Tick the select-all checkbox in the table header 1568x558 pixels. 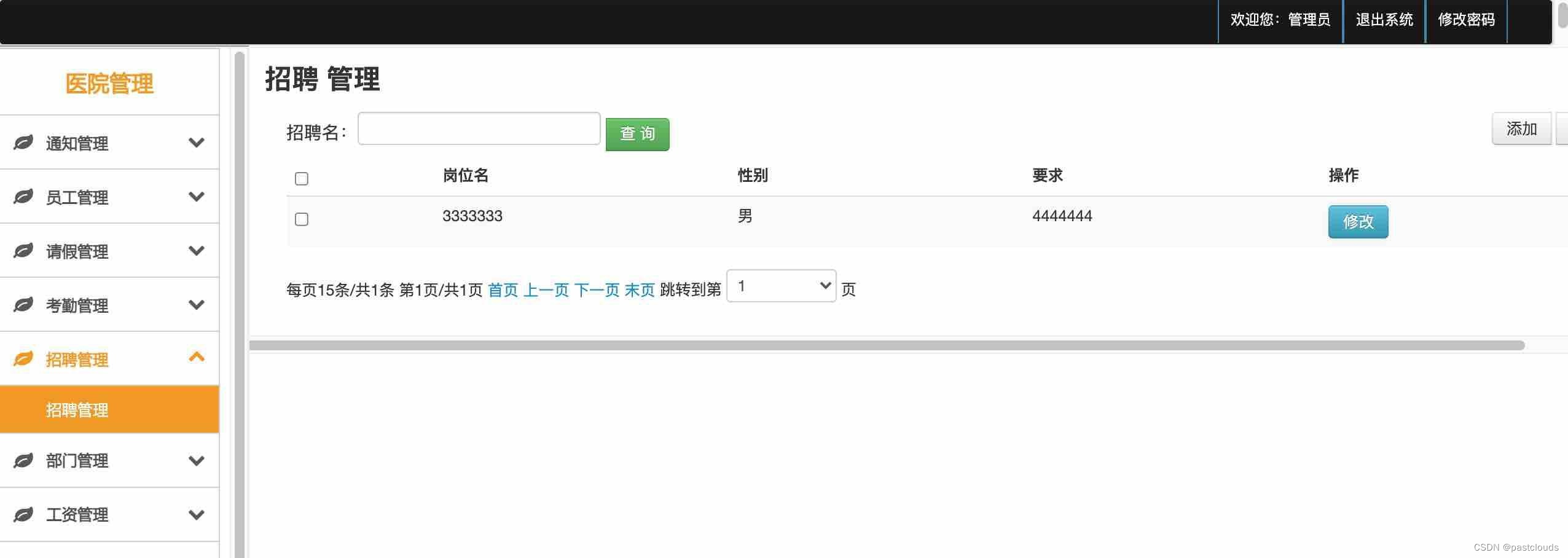point(302,179)
